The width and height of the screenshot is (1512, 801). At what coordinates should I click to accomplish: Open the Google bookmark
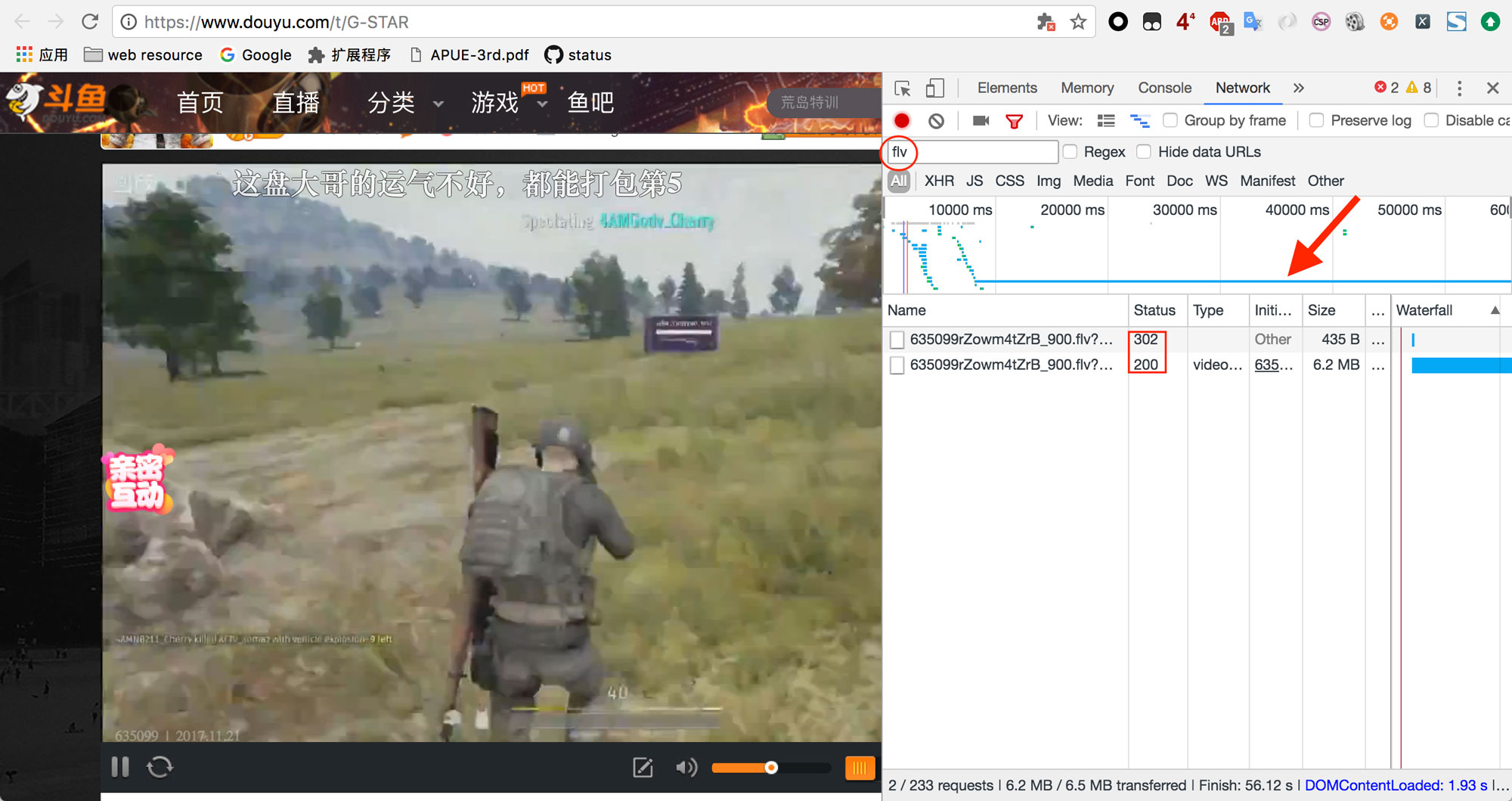256,55
